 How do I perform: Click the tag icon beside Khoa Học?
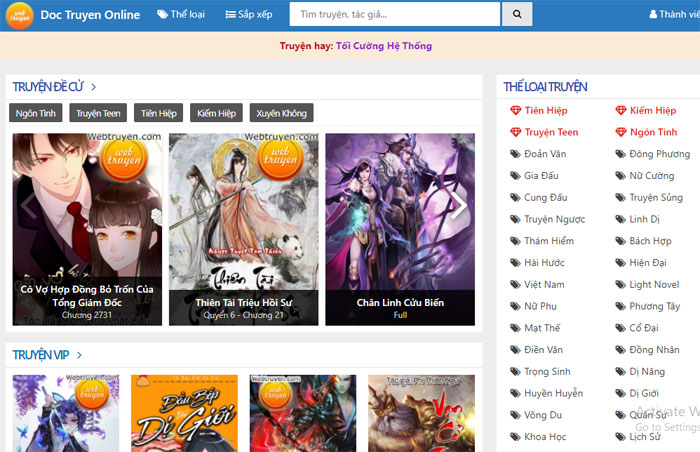pyautogui.click(x=515, y=437)
